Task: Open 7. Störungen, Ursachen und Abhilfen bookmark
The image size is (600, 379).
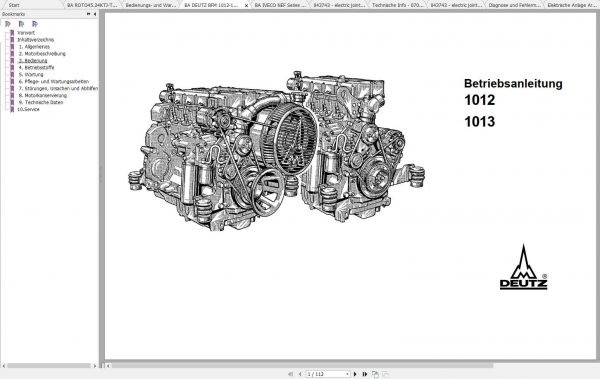Action: (58, 88)
